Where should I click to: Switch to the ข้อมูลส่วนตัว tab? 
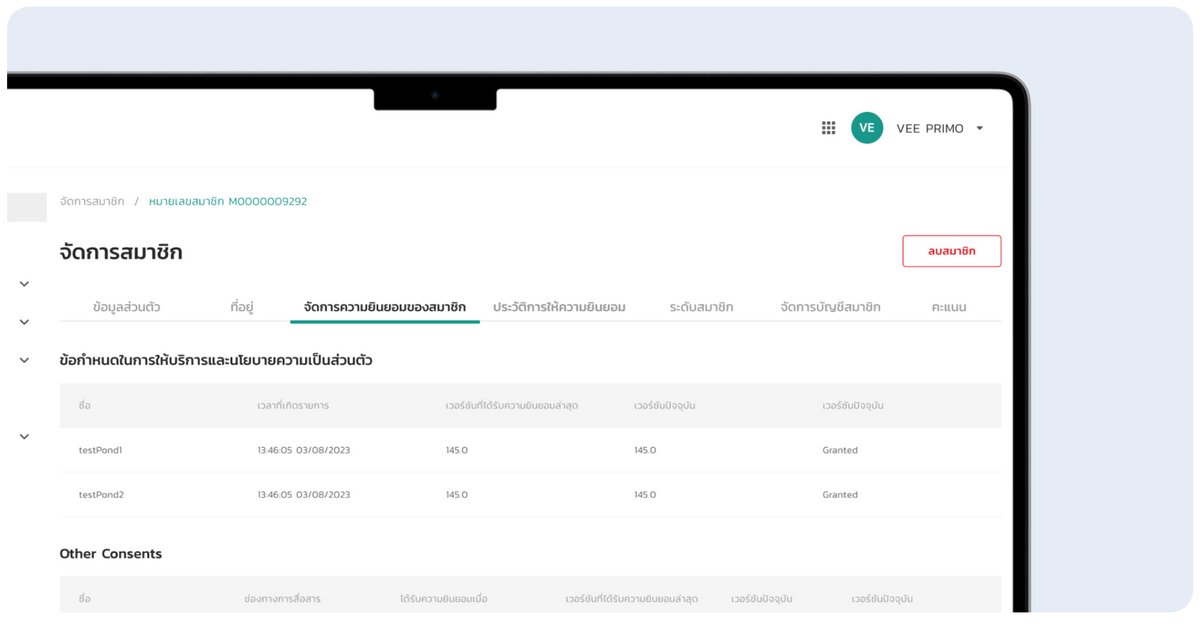pyautogui.click(x=126, y=307)
